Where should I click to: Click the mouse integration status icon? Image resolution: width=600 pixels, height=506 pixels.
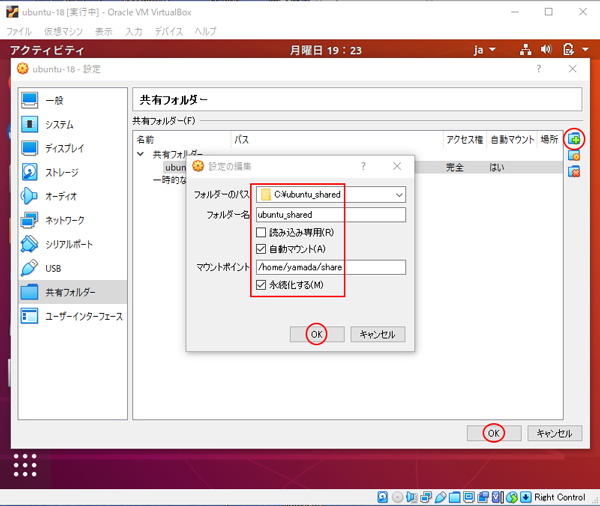tap(512, 497)
